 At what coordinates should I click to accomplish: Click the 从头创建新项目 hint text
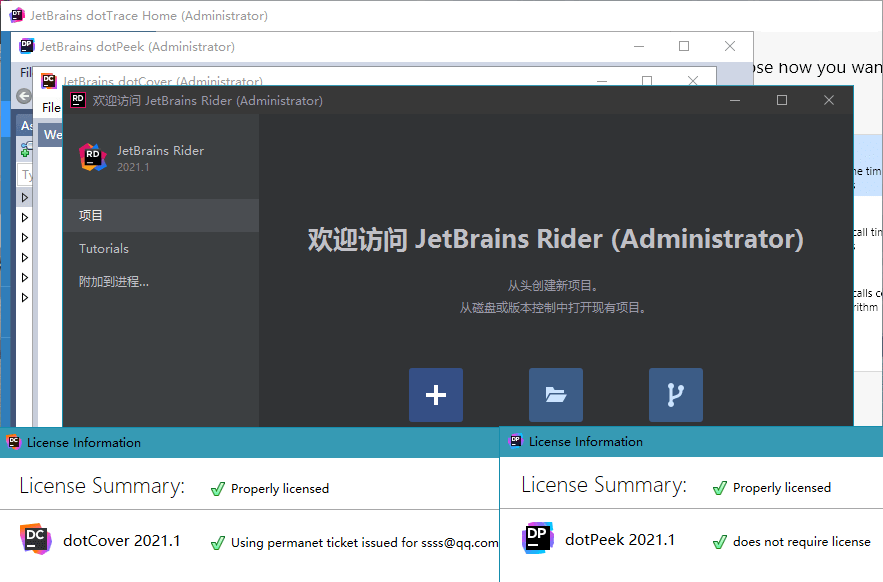coord(552,286)
